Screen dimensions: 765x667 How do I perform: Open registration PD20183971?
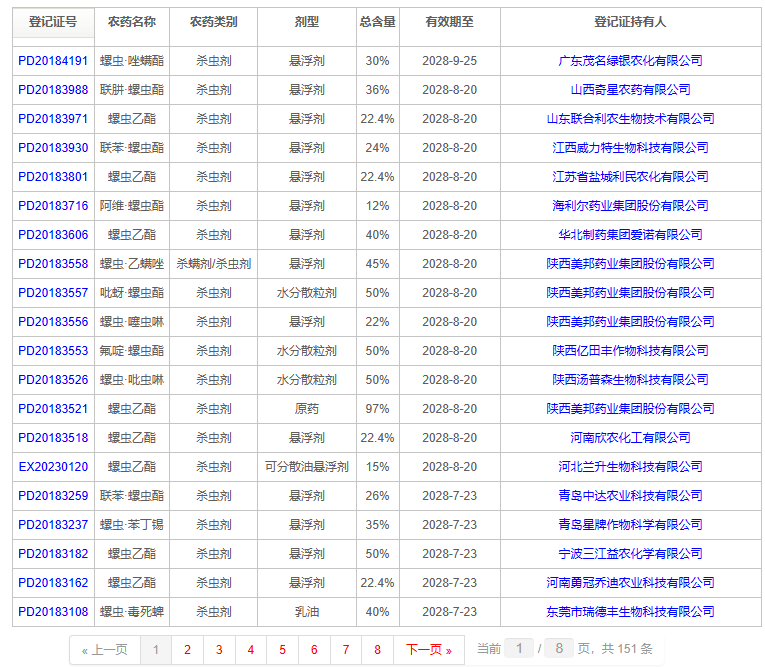[x=53, y=119]
